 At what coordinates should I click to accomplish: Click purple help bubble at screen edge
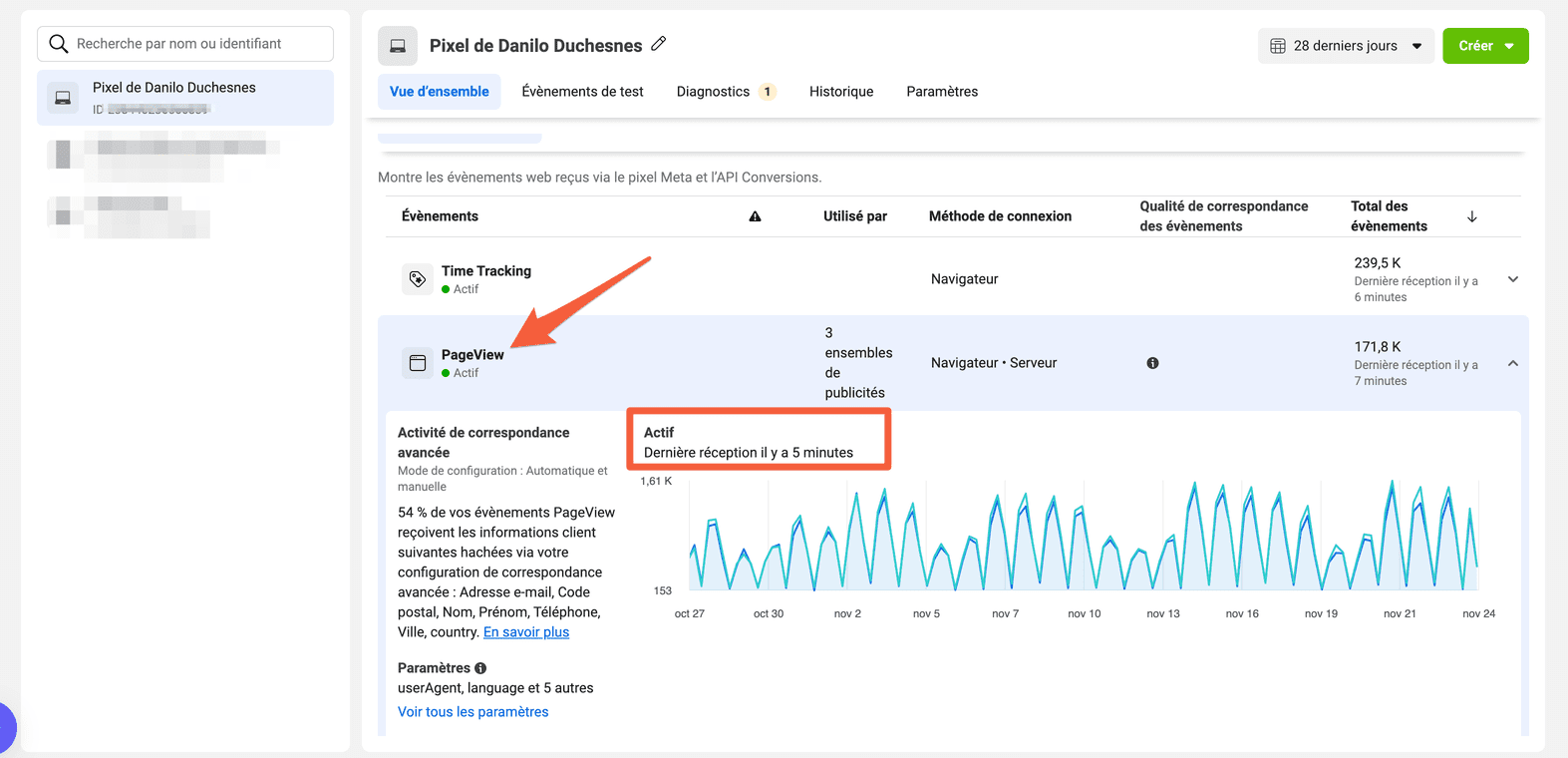tap(6, 728)
